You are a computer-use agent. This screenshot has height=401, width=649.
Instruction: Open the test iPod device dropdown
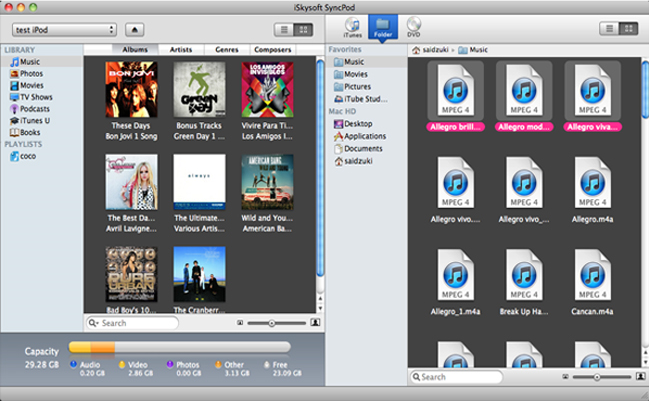coord(64,30)
